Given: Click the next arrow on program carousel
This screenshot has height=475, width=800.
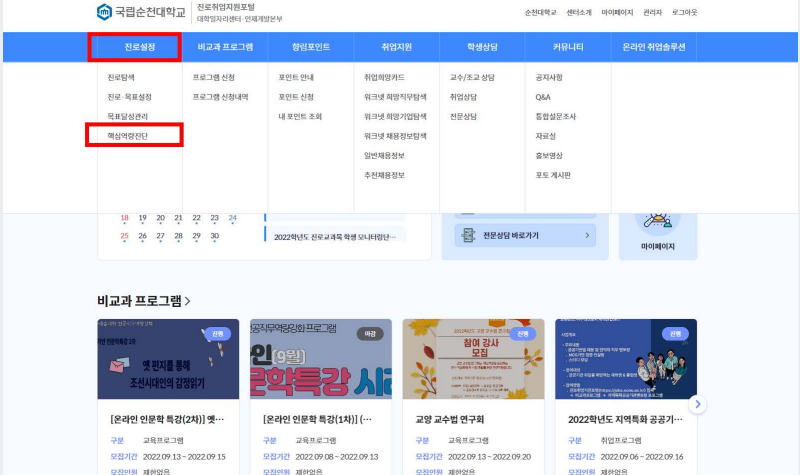Looking at the screenshot, I should tap(698, 404).
